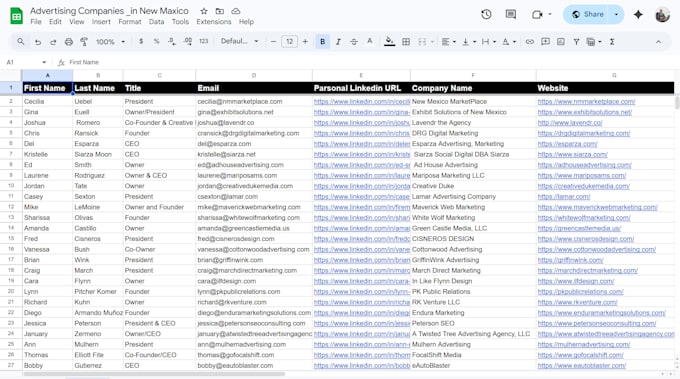Open the Tools menu
680x379 pixels.
click(180, 22)
